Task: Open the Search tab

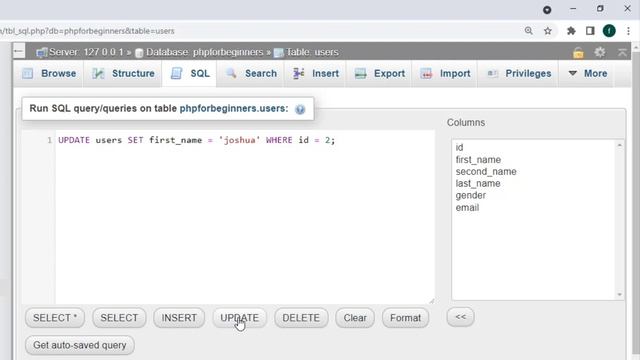Action: [251, 73]
